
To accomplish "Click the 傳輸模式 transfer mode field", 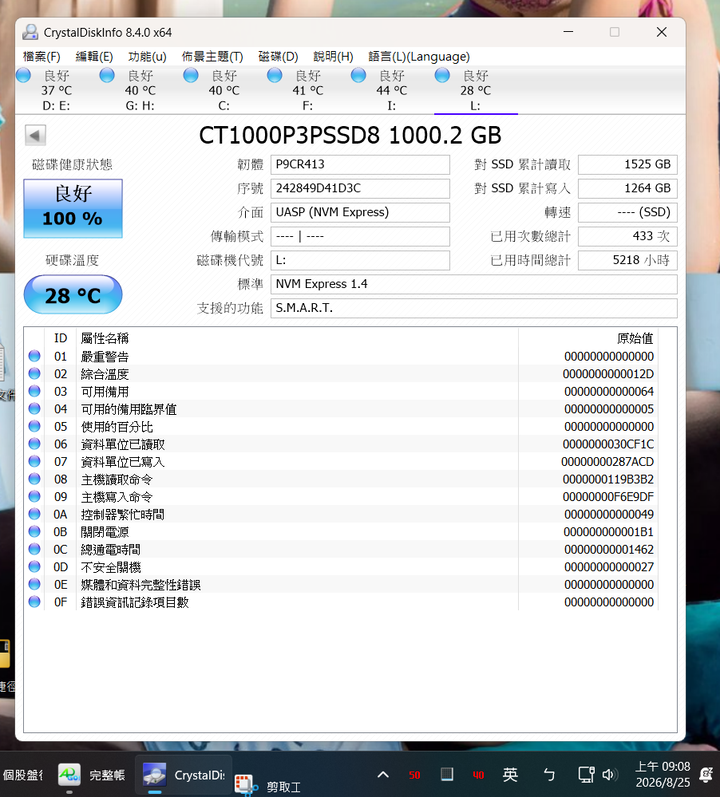I will (360, 236).
